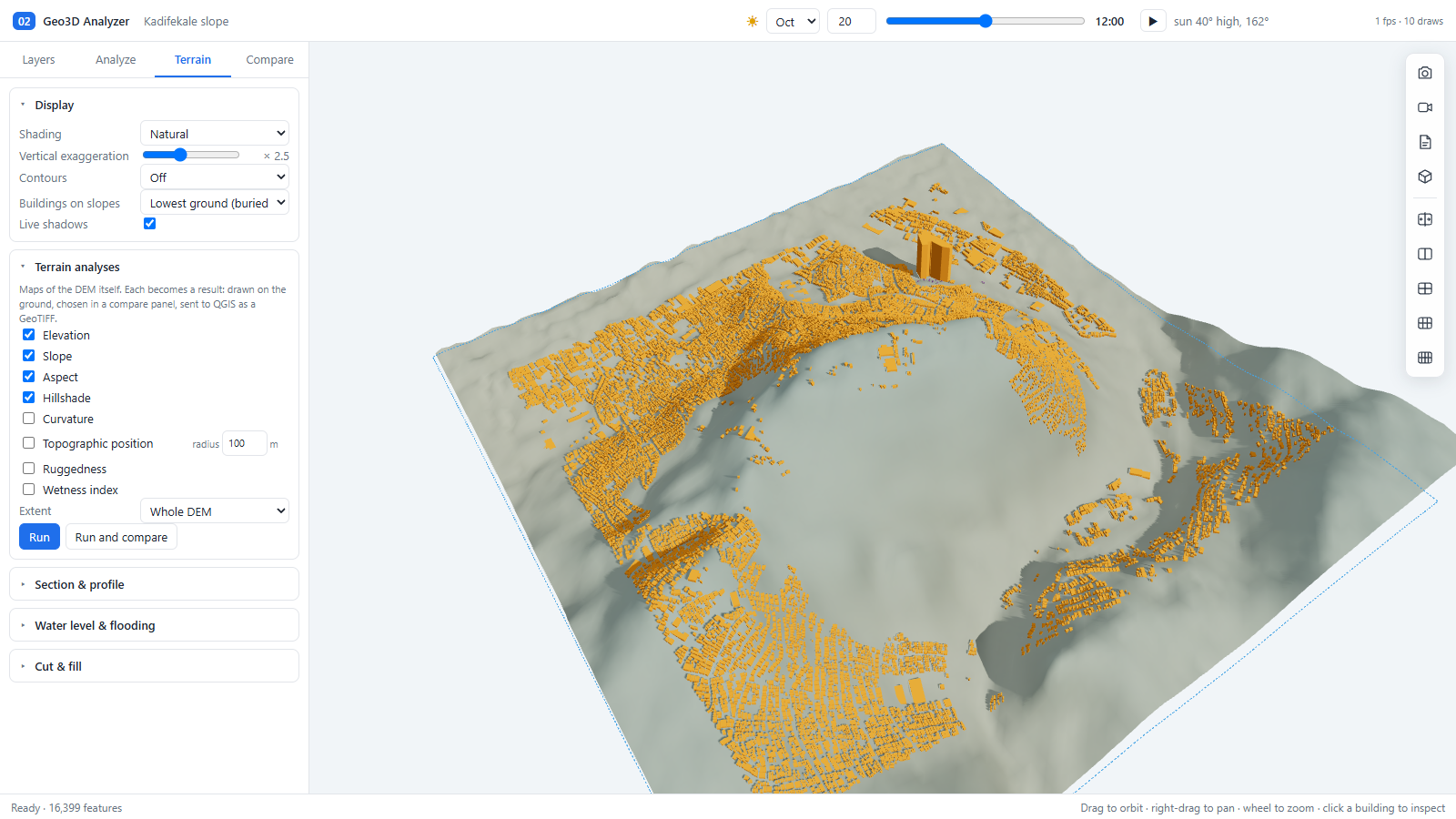Expand the Water level & flooding panel
The width and height of the screenshot is (1456, 819).
pyautogui.click(x=154, y=625)
